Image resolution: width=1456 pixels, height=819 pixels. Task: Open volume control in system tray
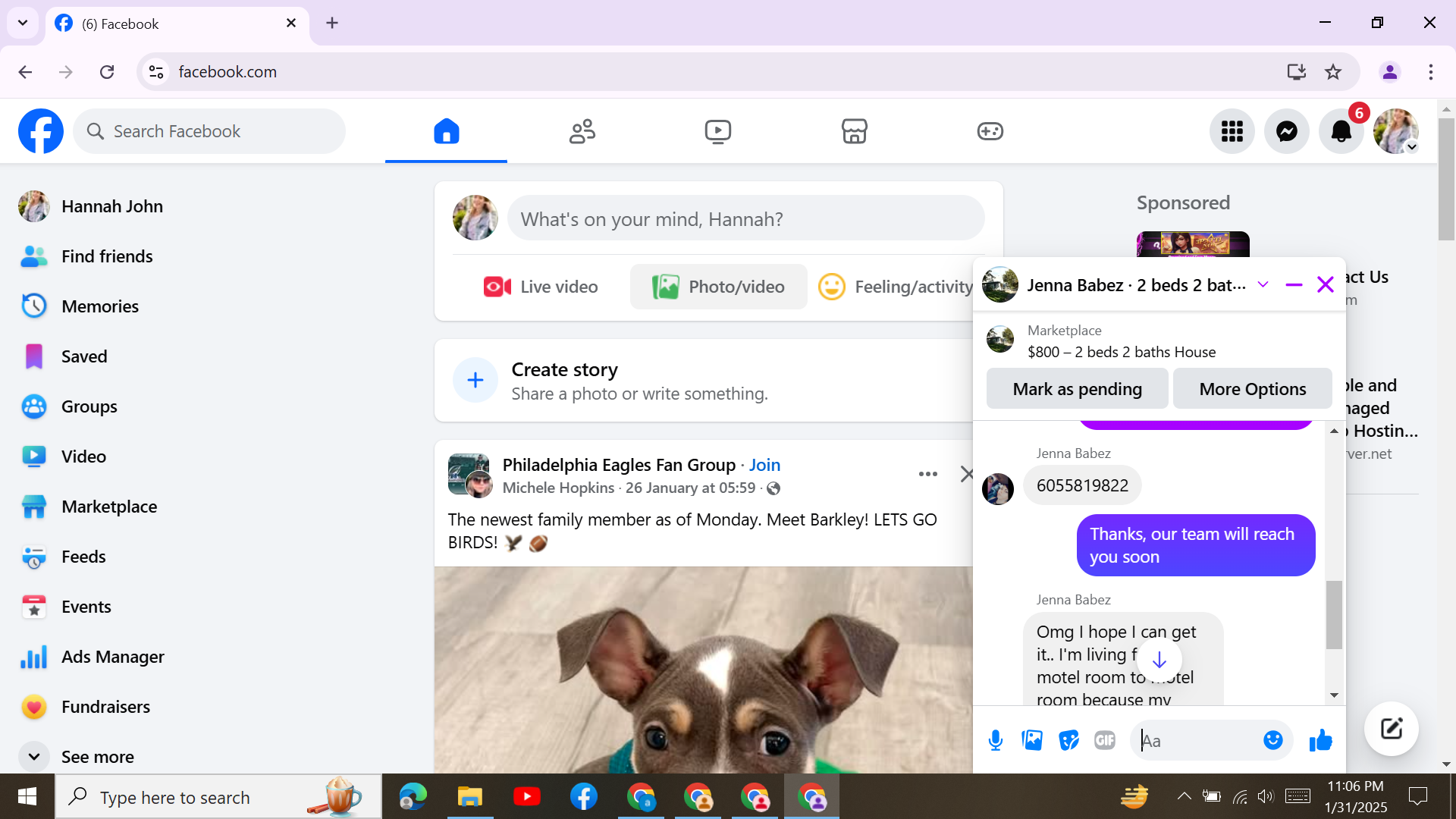tap(1266, 796)
